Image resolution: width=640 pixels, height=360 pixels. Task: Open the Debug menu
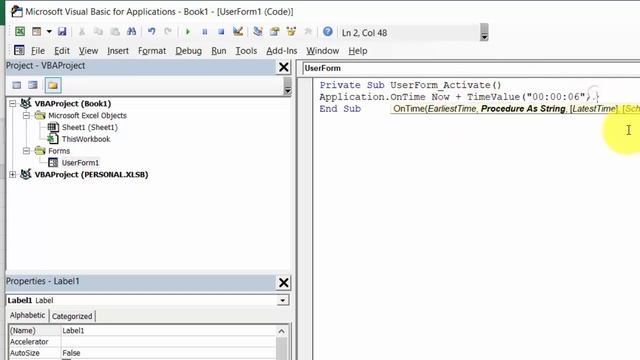pos(189,51)
